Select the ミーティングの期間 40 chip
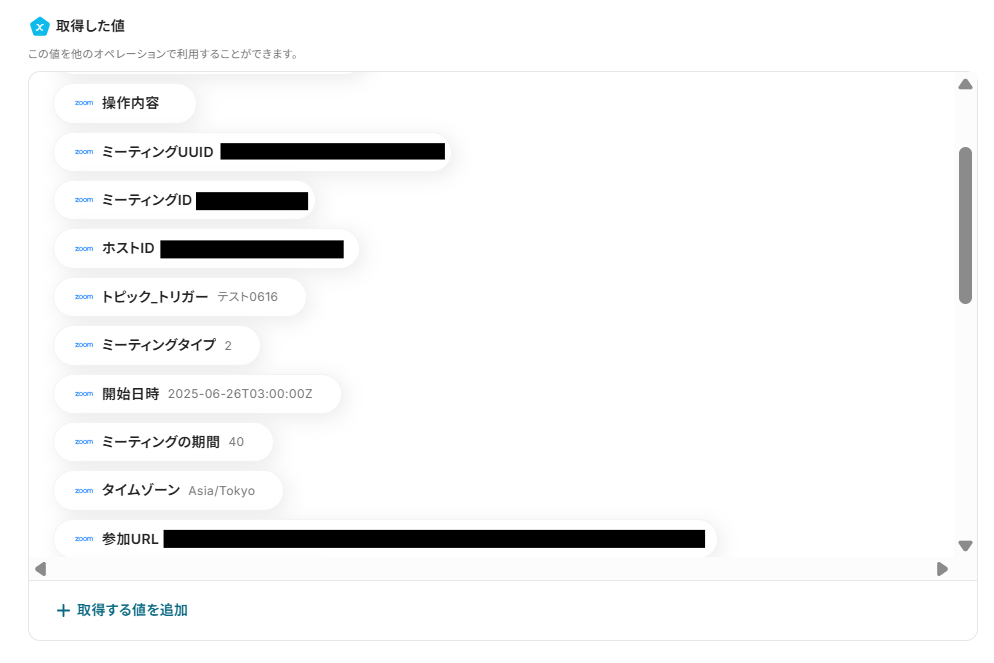994x663 pixels. pyautogui.click(x=164, y=442)
